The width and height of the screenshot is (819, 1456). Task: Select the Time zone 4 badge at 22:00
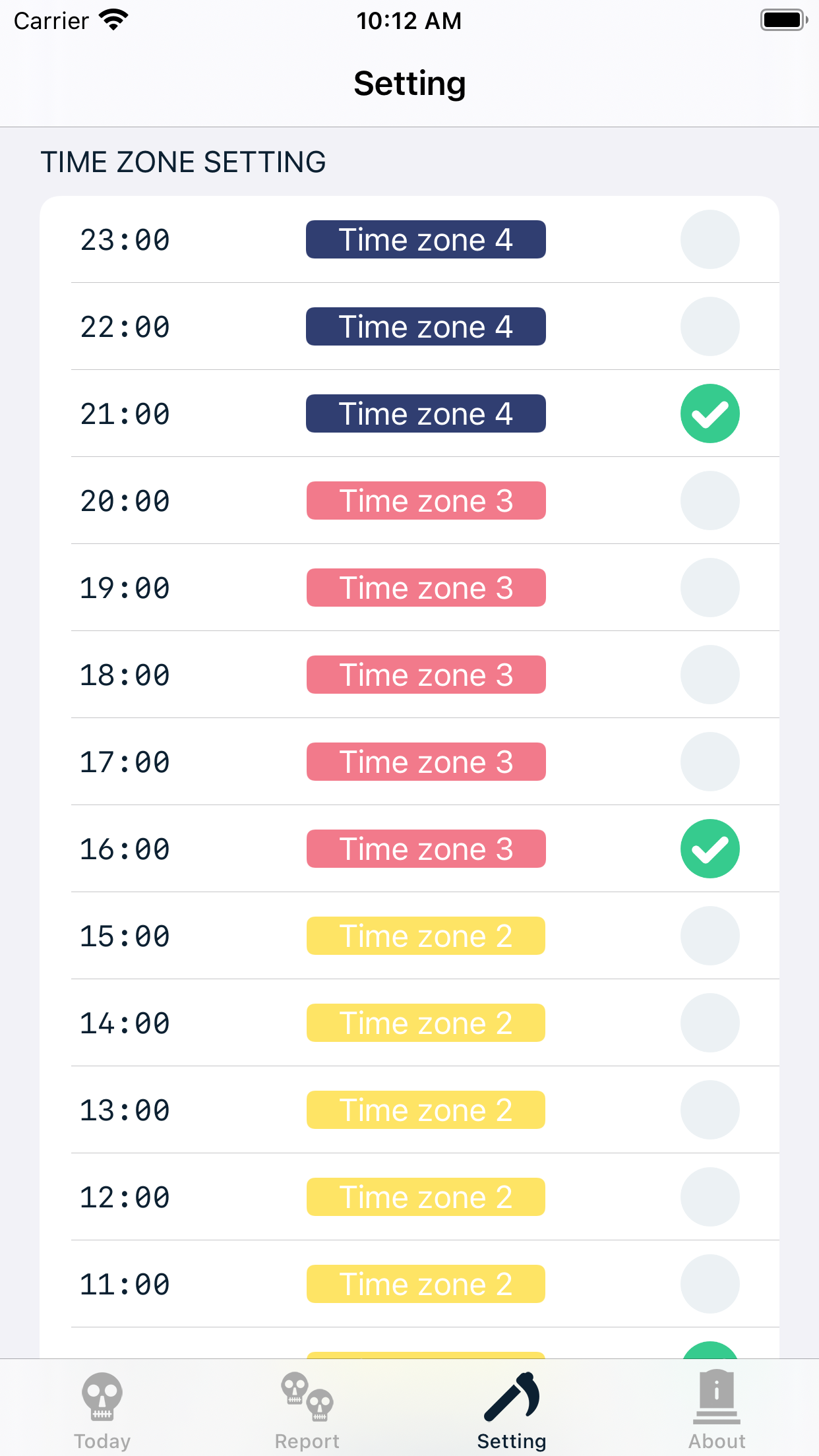[x=425, y=326]
